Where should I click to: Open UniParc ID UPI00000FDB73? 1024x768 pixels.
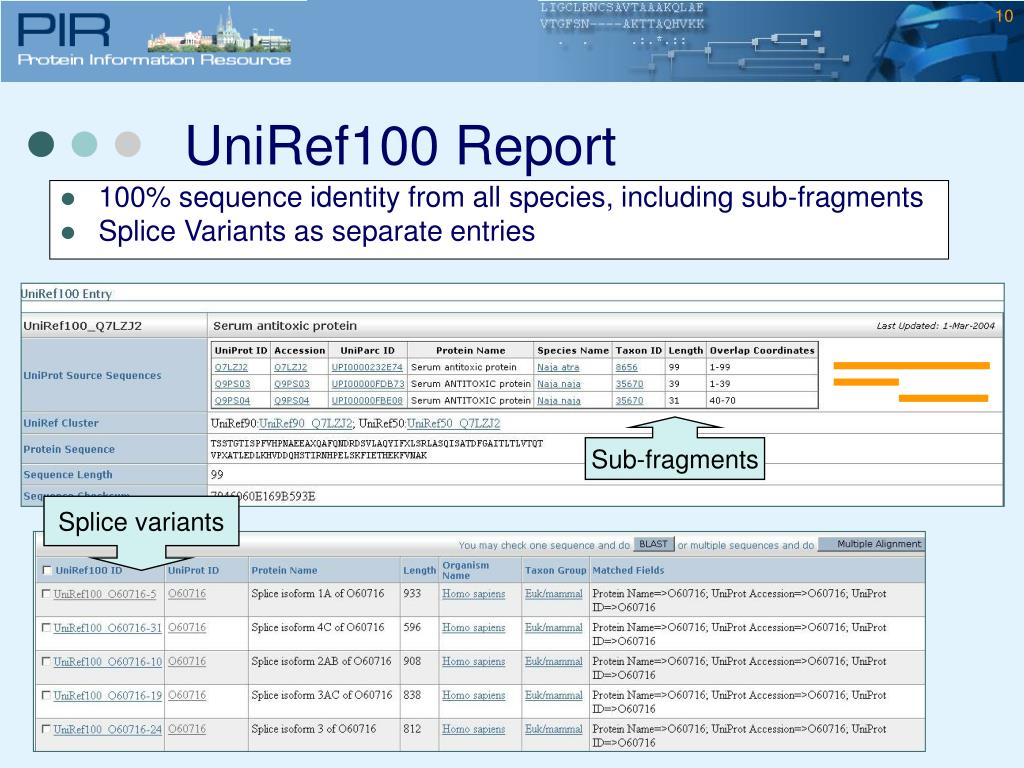point(368,384)
